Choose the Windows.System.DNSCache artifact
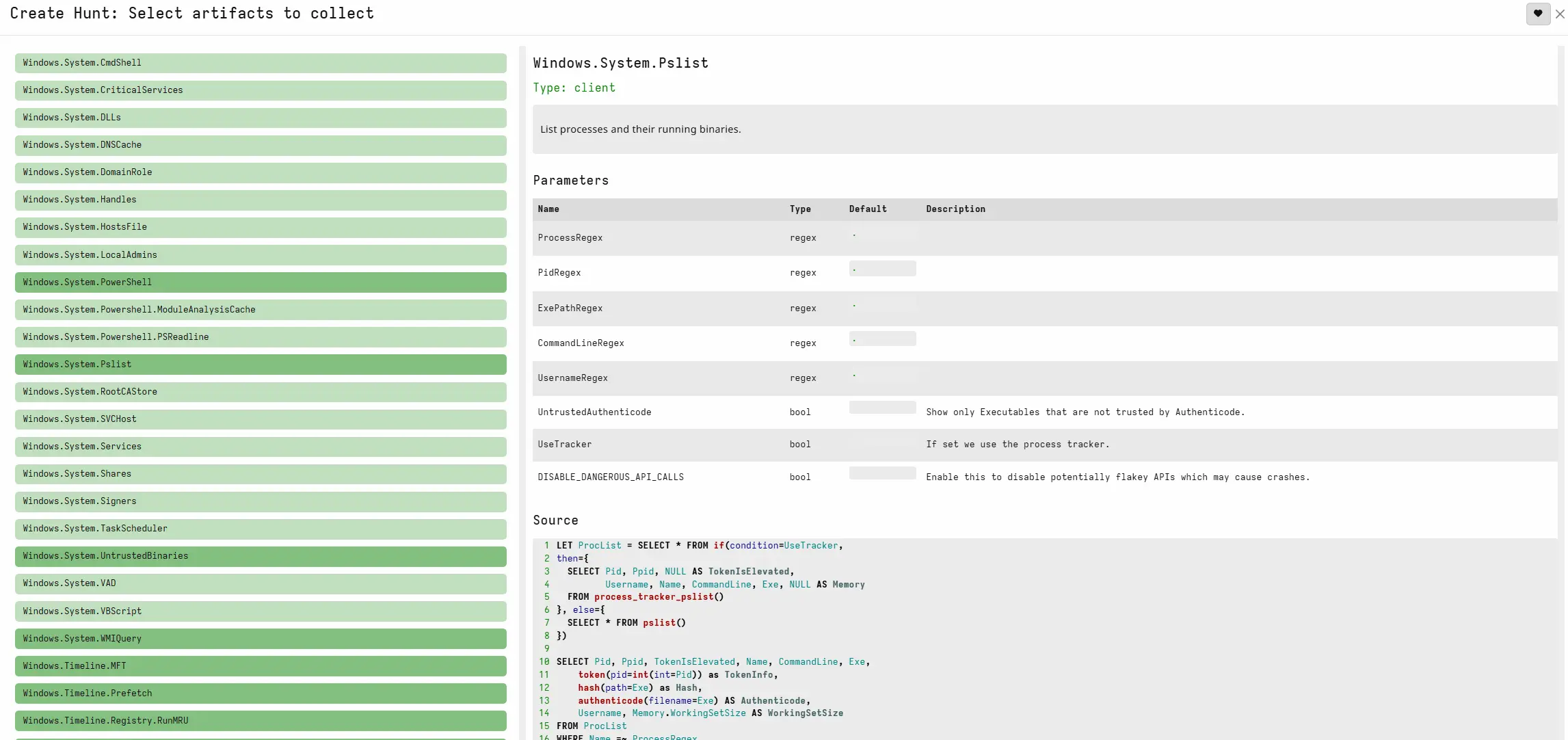 [261, 145]
